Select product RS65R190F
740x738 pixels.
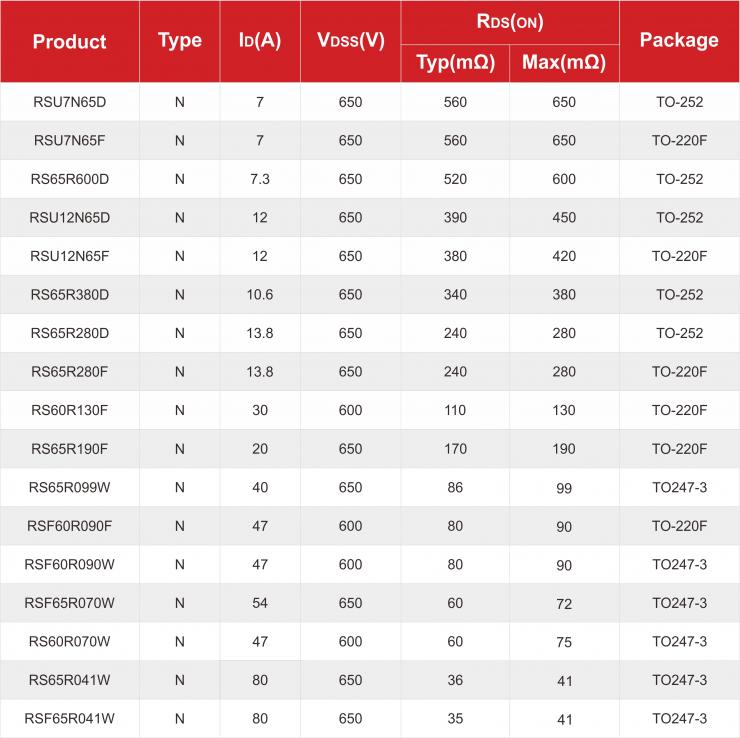click(x=69, y=449)
